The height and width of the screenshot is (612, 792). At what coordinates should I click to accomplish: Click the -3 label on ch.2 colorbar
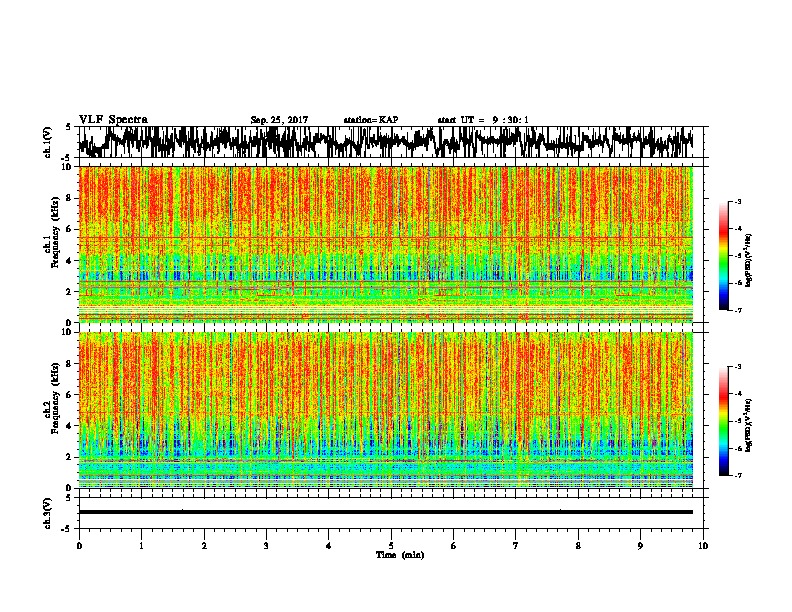click(x=738, y=367)
